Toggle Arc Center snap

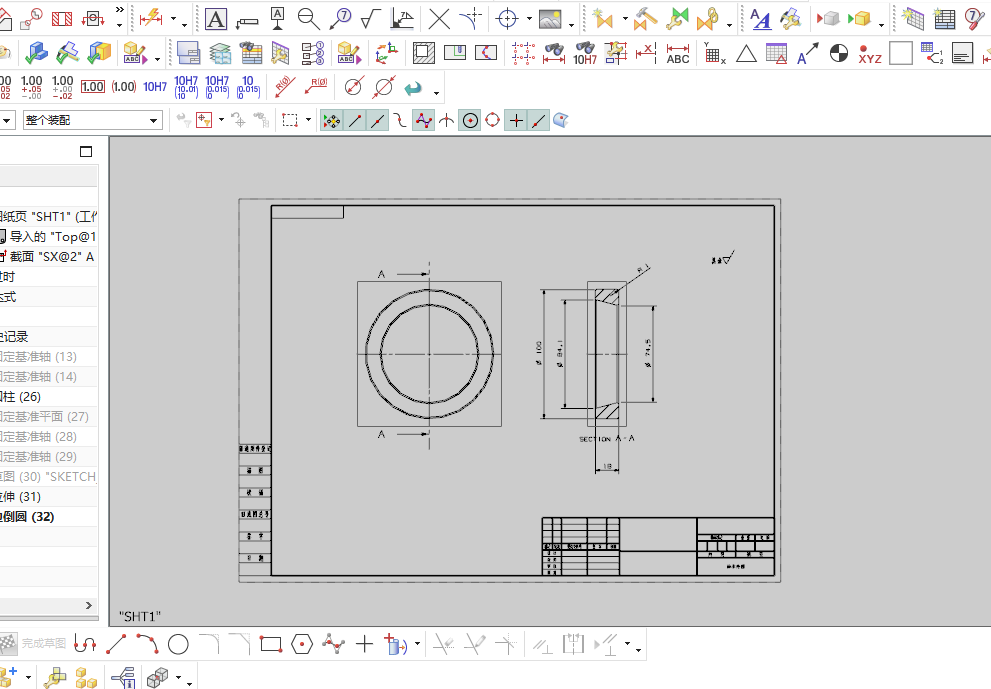point(470,120)
